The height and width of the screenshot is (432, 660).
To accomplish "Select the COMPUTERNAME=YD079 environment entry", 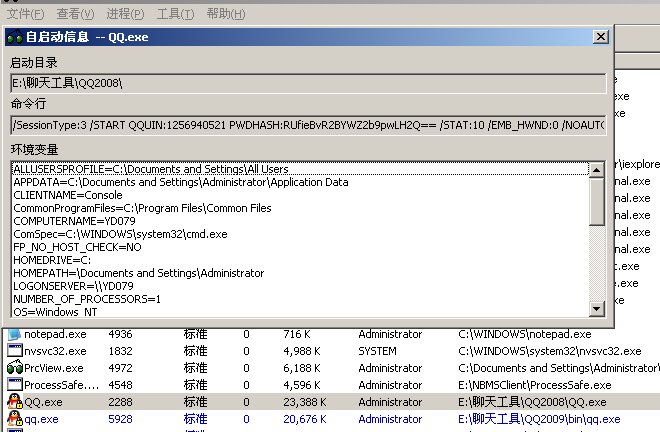I will tap(74, 221).
